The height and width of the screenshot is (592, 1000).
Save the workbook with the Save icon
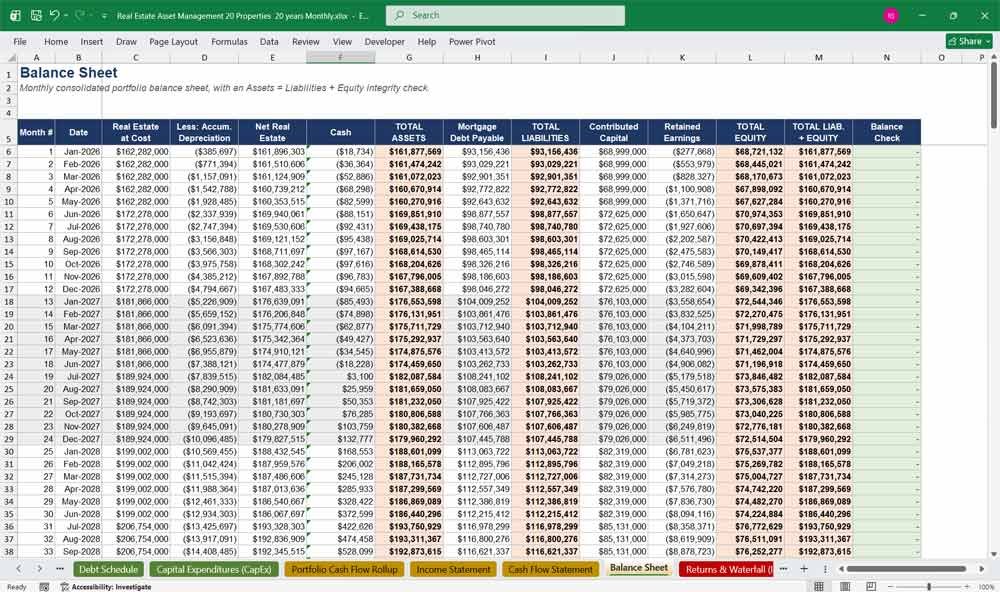click(36, 15)
